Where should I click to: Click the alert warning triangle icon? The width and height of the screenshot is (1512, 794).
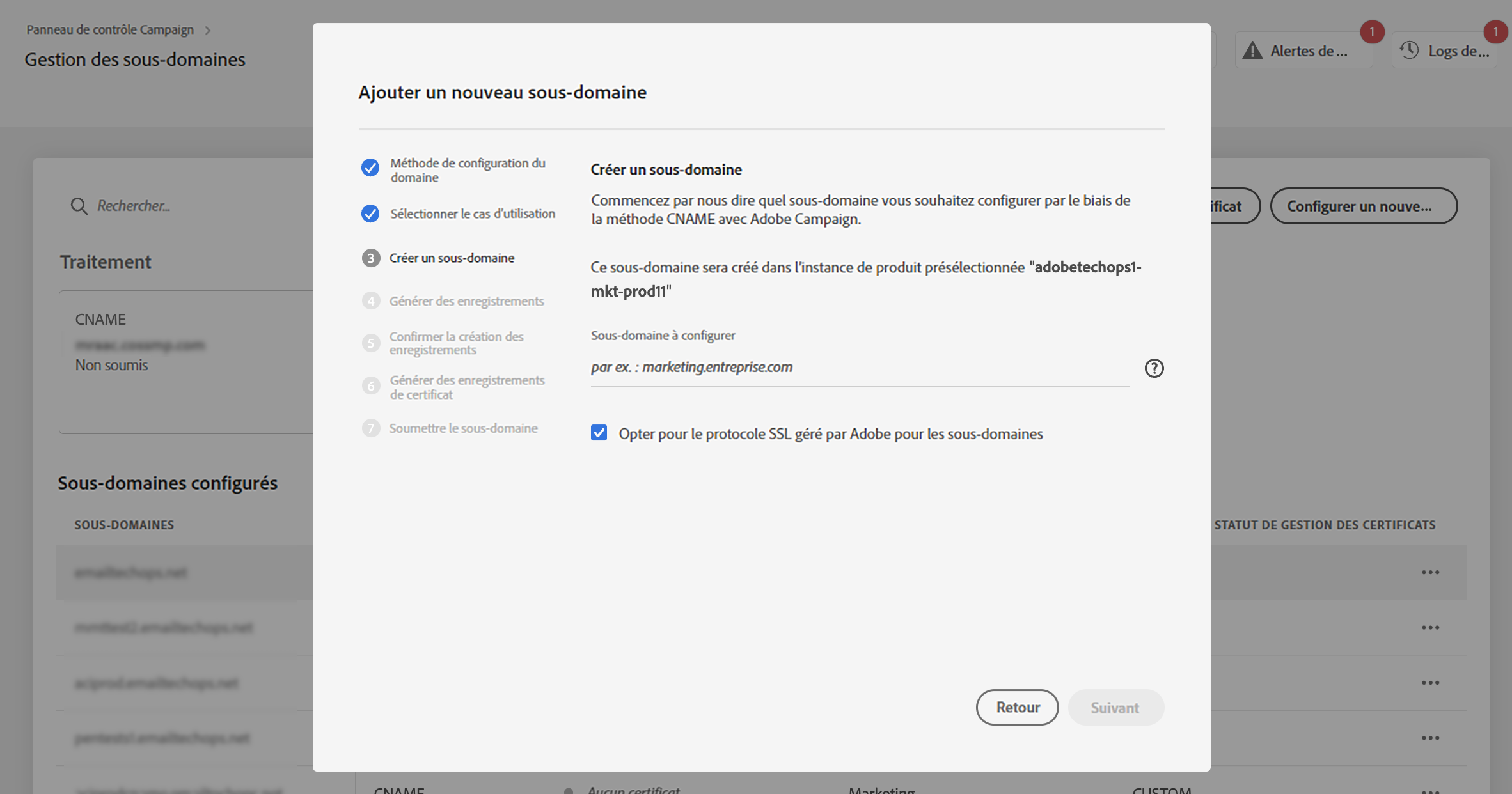[1252, 51]
